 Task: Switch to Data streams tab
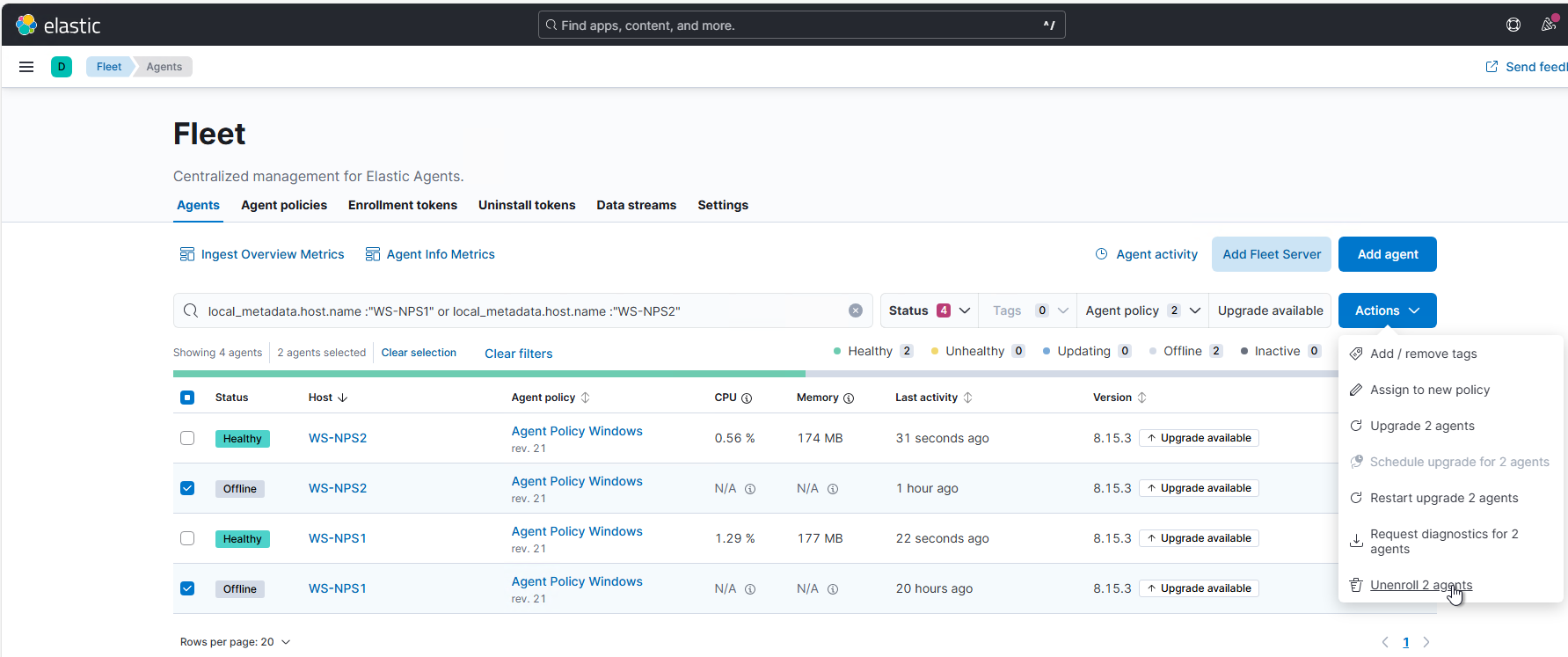click(637, 205)
